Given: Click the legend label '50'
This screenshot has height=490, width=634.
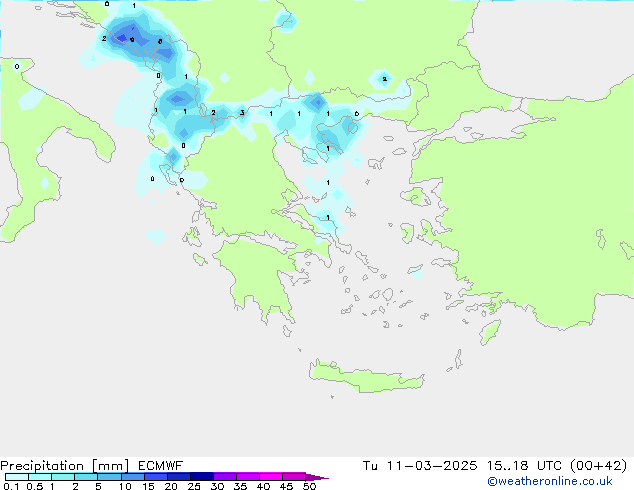Looking at the screenshot, I should coord(310,486).
